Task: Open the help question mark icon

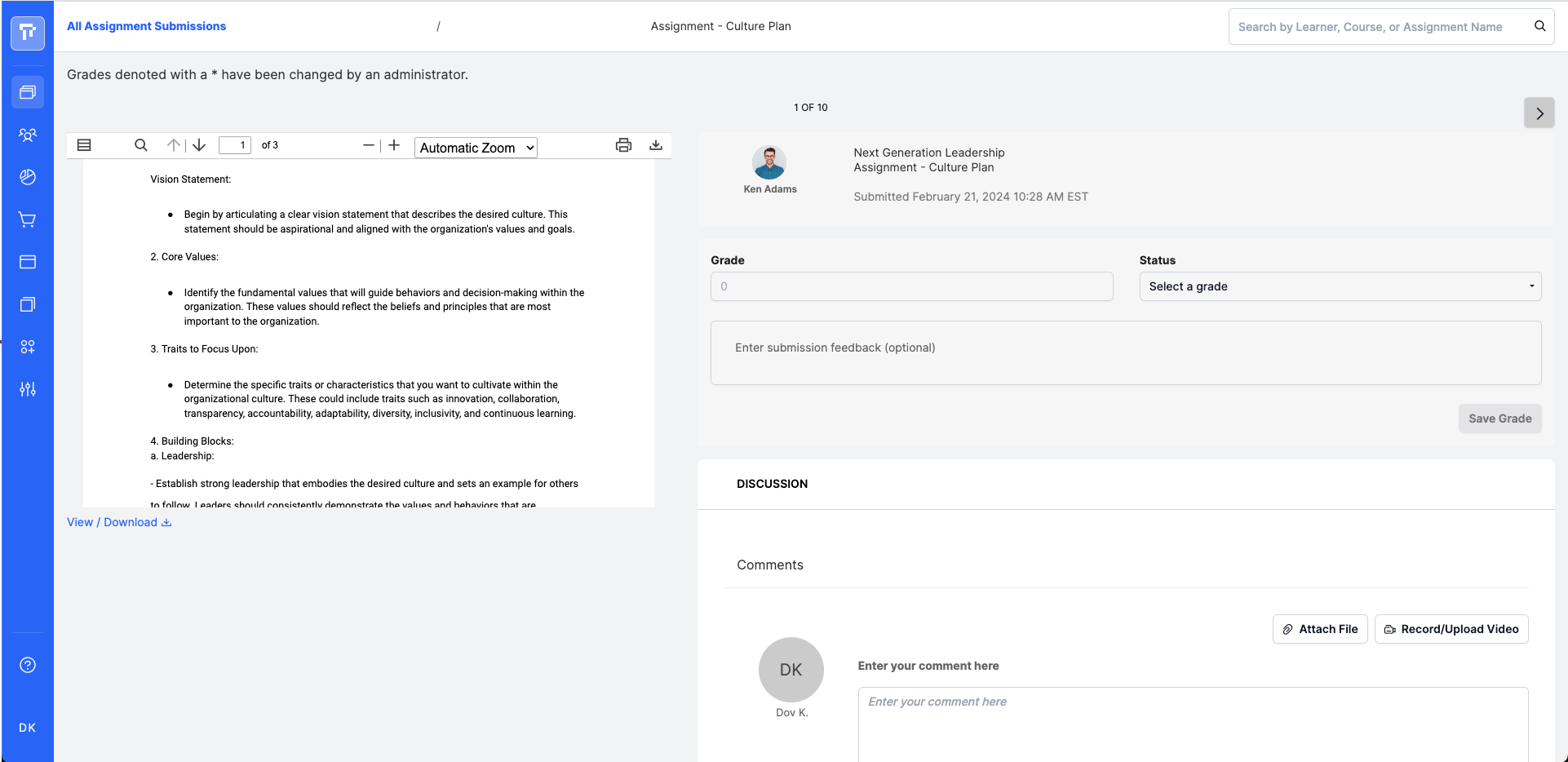Action: click(x=28, y=665)
